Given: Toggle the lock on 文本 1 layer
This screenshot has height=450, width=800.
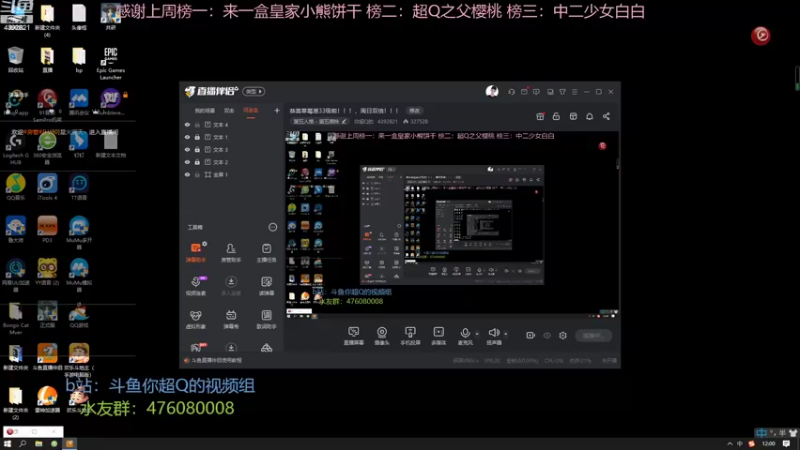Looking at the screenshot, I should point(197,137).
